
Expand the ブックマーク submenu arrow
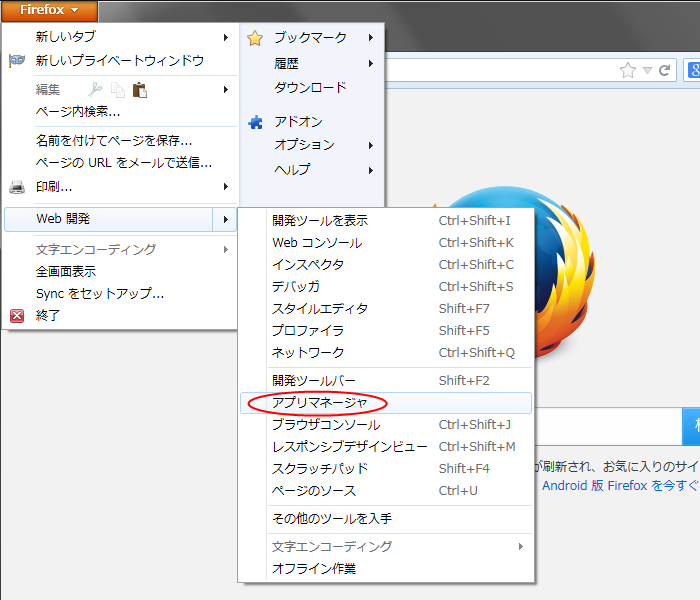point(371,38)
